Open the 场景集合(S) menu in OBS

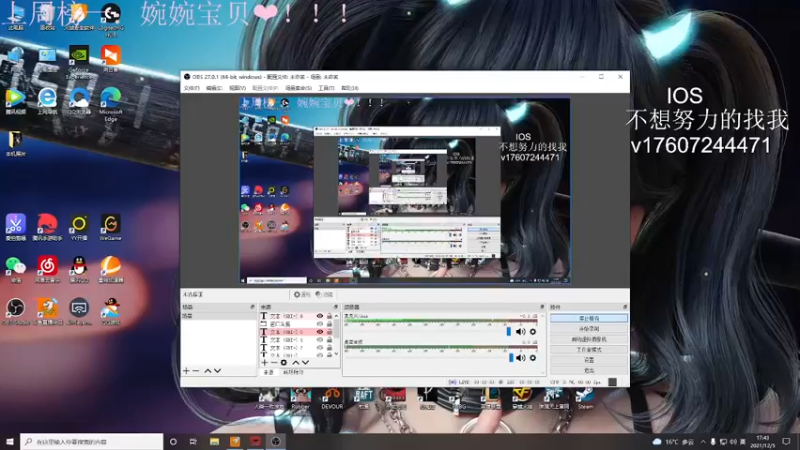pos(298,88)
